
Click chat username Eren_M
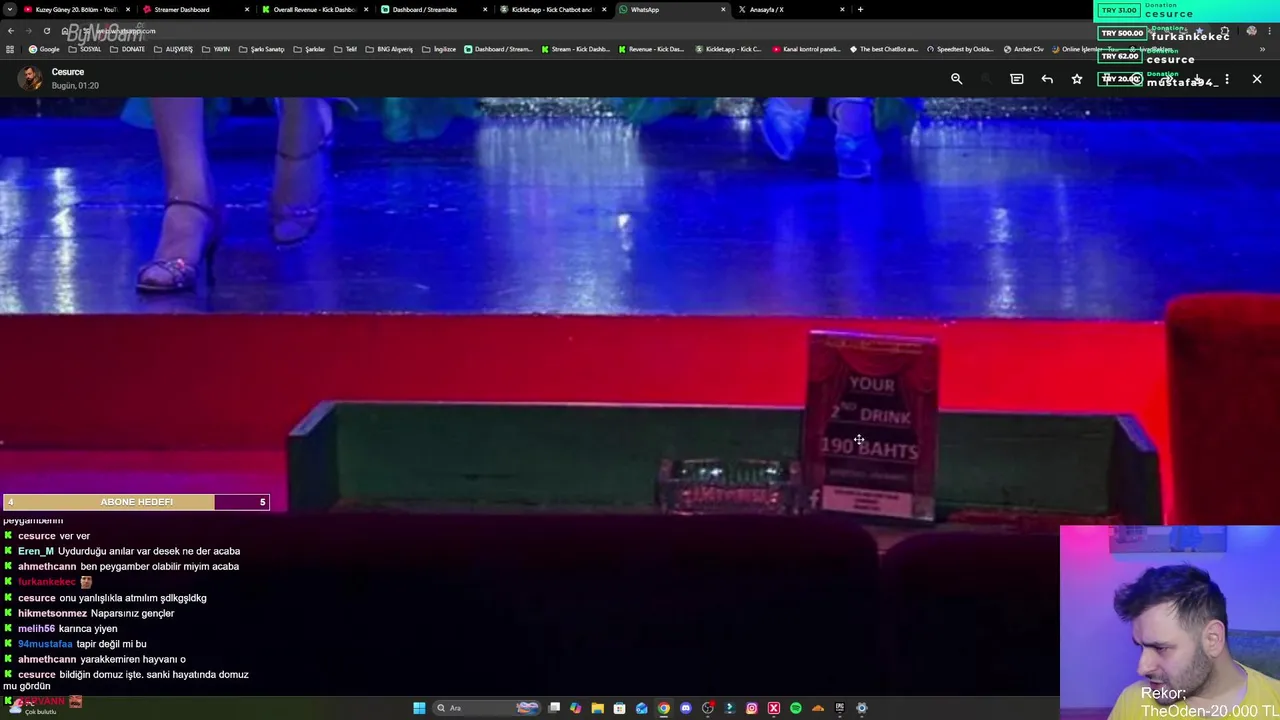(x=36, y=551)
